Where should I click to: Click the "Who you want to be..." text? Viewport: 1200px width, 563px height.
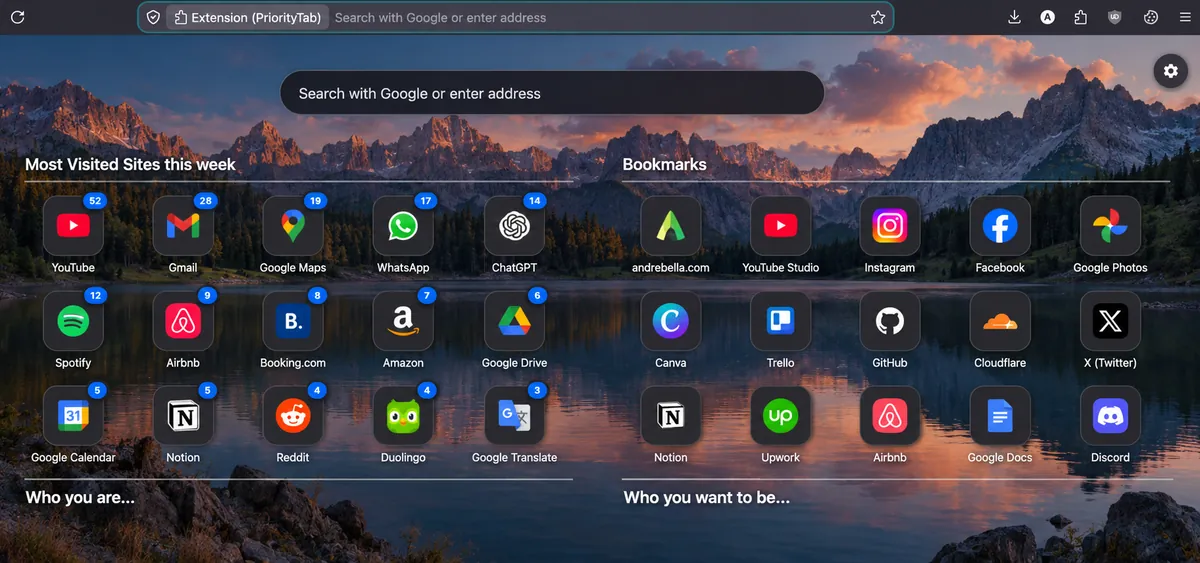click(x=706, y=497)
